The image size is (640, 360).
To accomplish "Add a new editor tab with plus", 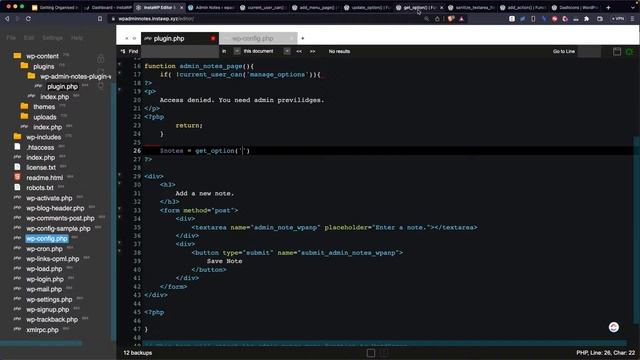I will [x=303, y=38].
